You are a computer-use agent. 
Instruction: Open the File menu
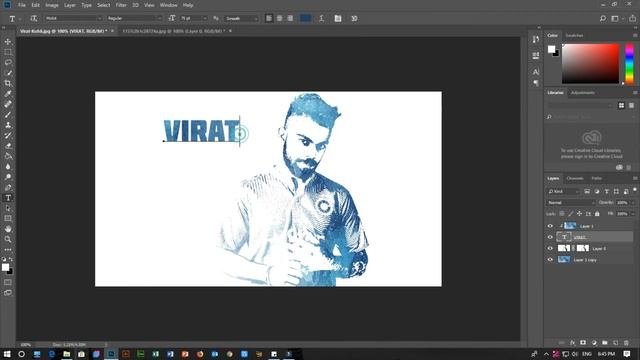coord(22,5)
